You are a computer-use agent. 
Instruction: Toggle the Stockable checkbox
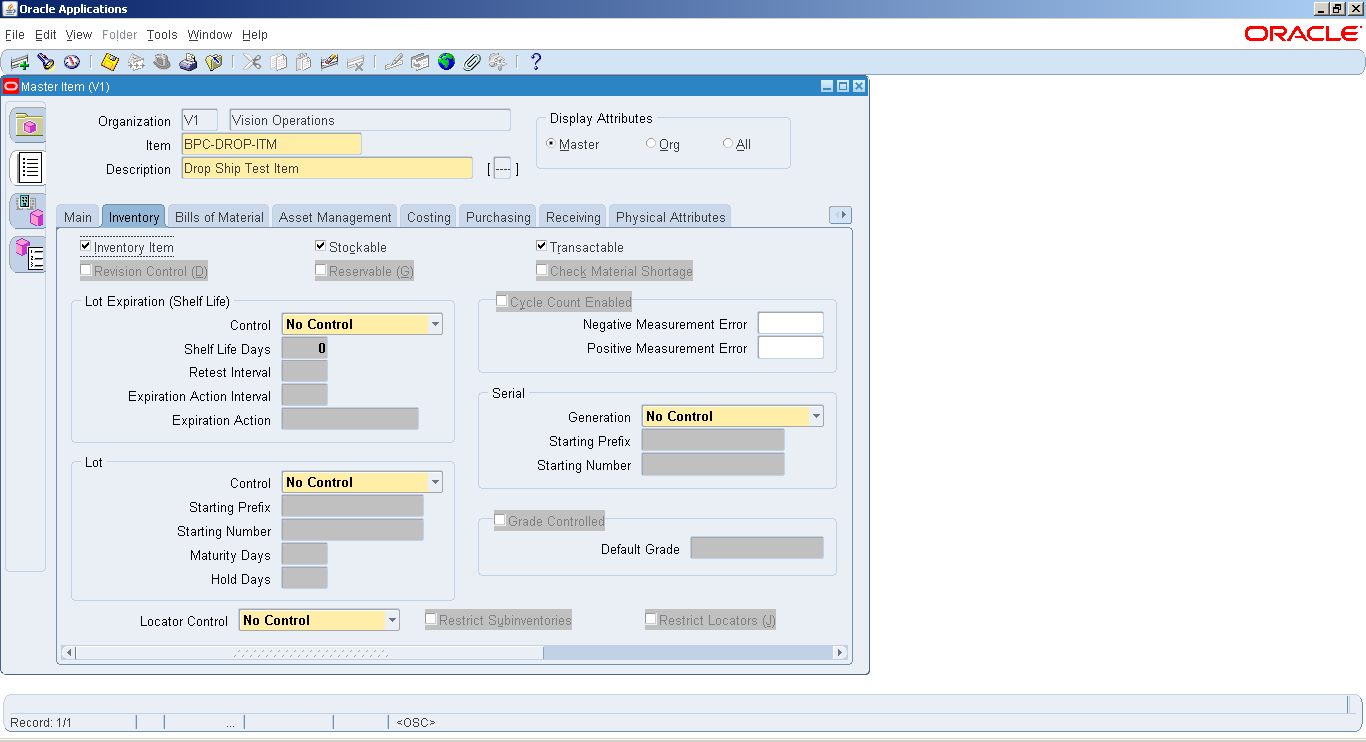click(x=321, y=246)
